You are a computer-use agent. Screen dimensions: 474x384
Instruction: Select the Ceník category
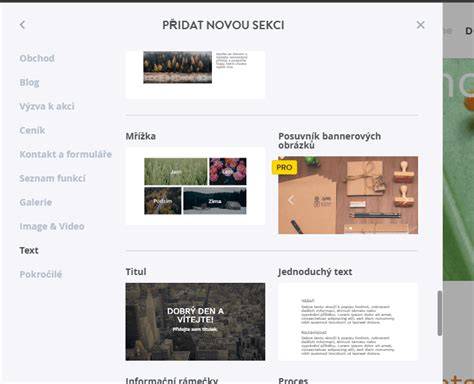pyautogui.click(x=32, y=130)
